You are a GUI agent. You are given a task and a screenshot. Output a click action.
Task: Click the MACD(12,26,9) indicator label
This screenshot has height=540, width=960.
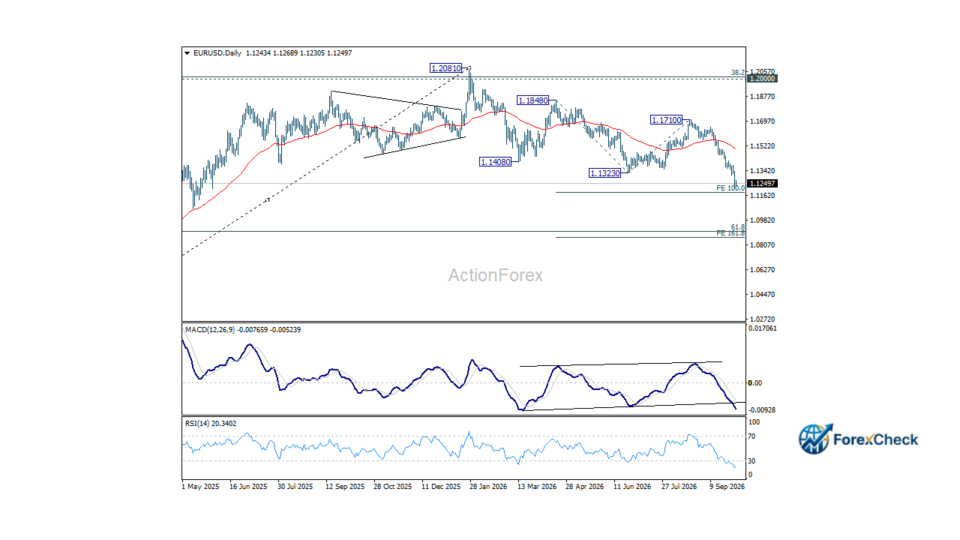[208, 330]
